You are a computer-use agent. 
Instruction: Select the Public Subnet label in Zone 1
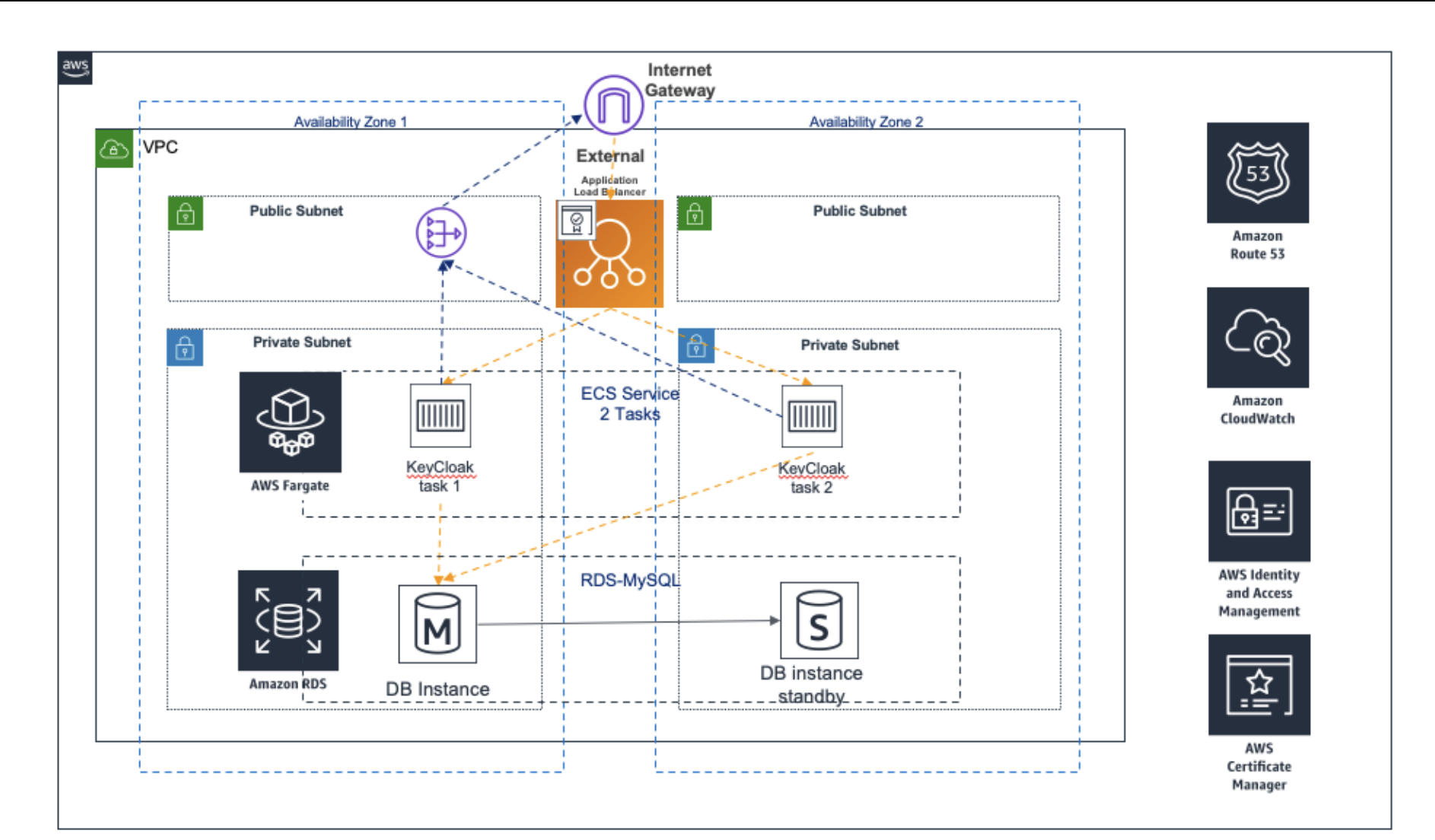[x=296, y=211]
